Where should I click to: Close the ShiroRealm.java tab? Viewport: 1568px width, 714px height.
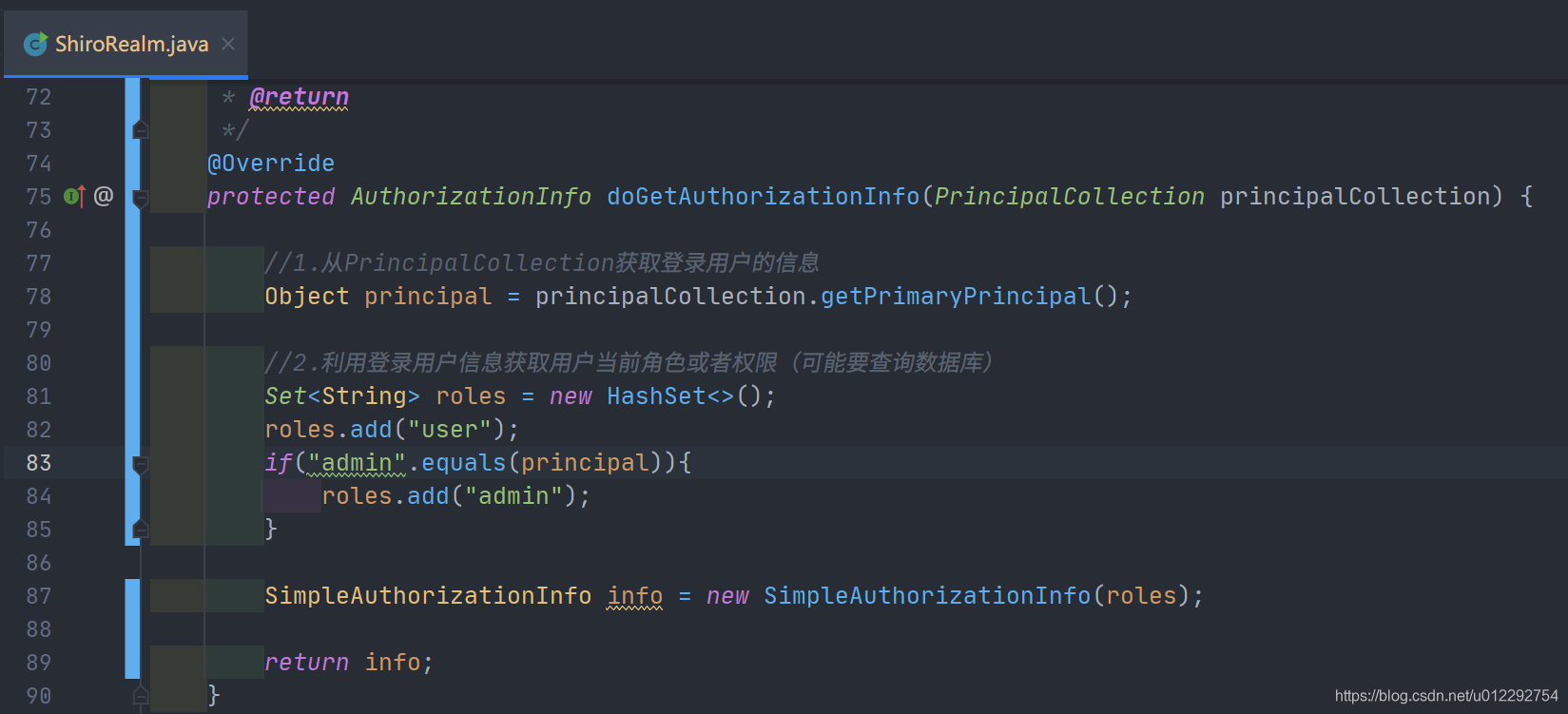click(x=228, y=44)
